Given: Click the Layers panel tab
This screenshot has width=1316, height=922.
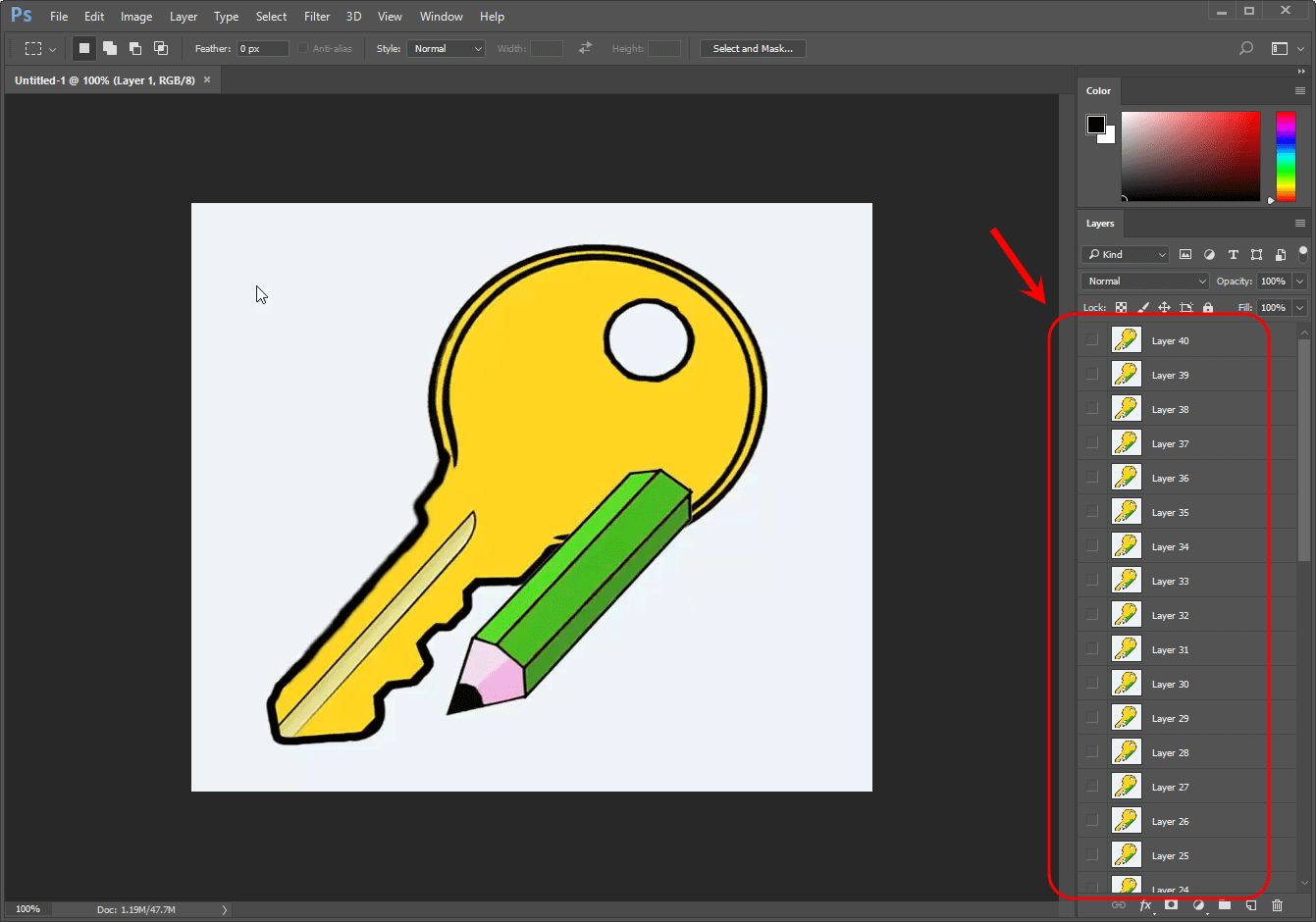Looking at the screenshot, I should click(1100, 223).
